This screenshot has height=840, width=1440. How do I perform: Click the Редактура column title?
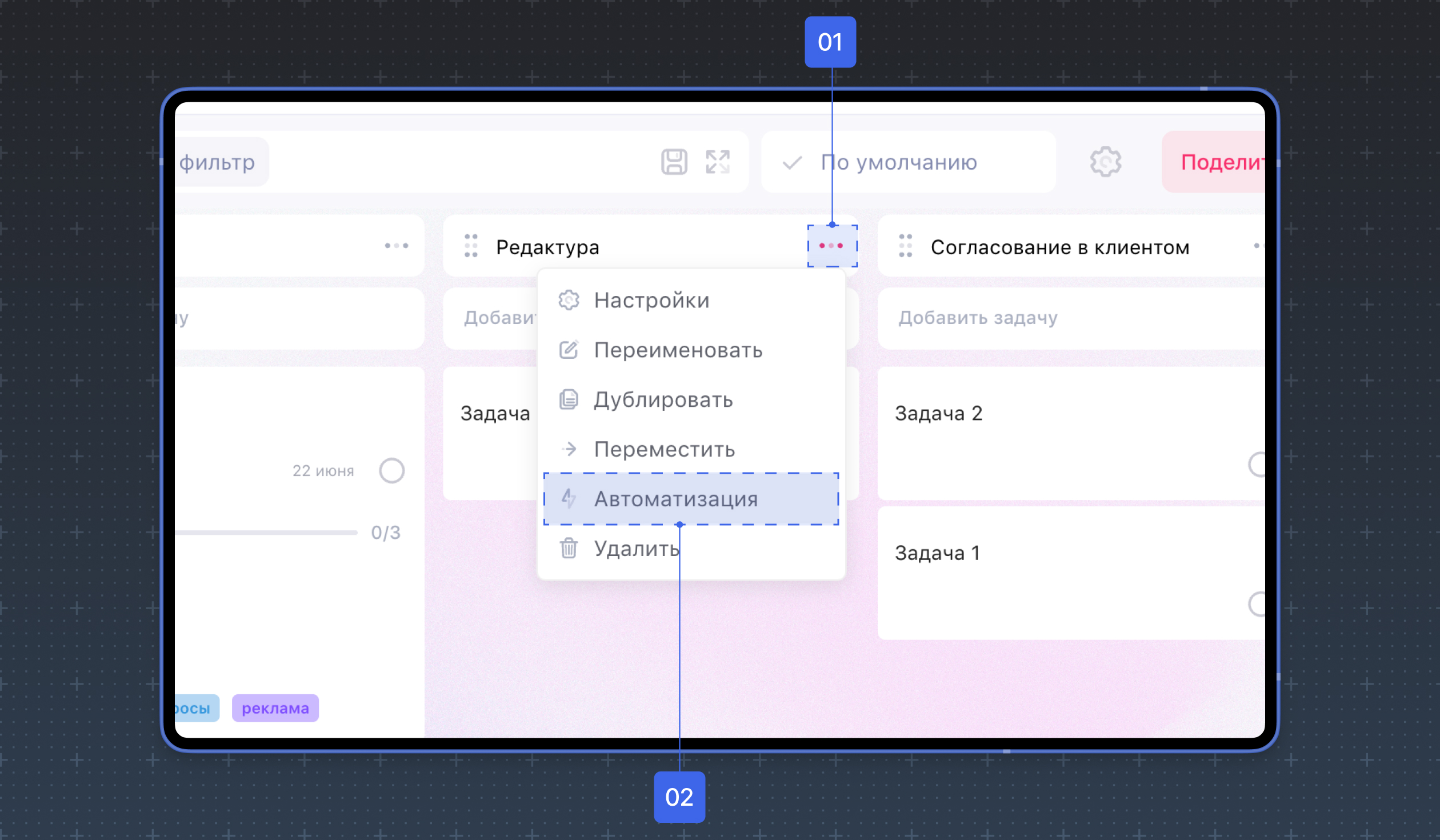547,247
